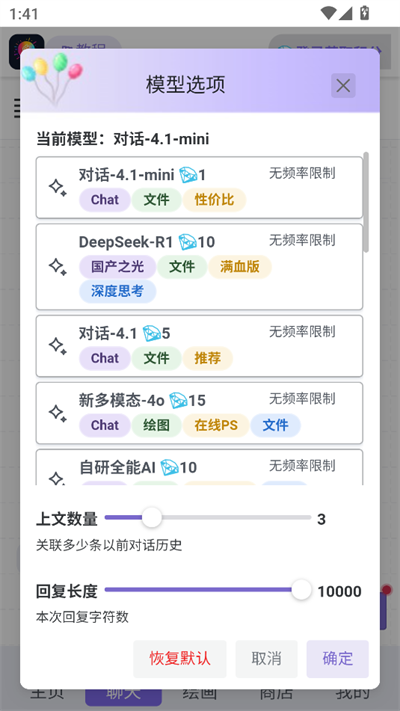Viewport: 400px width, 711px height.
Task: Close the 模型选项 dialog with X icon
Action: (343, 85)
